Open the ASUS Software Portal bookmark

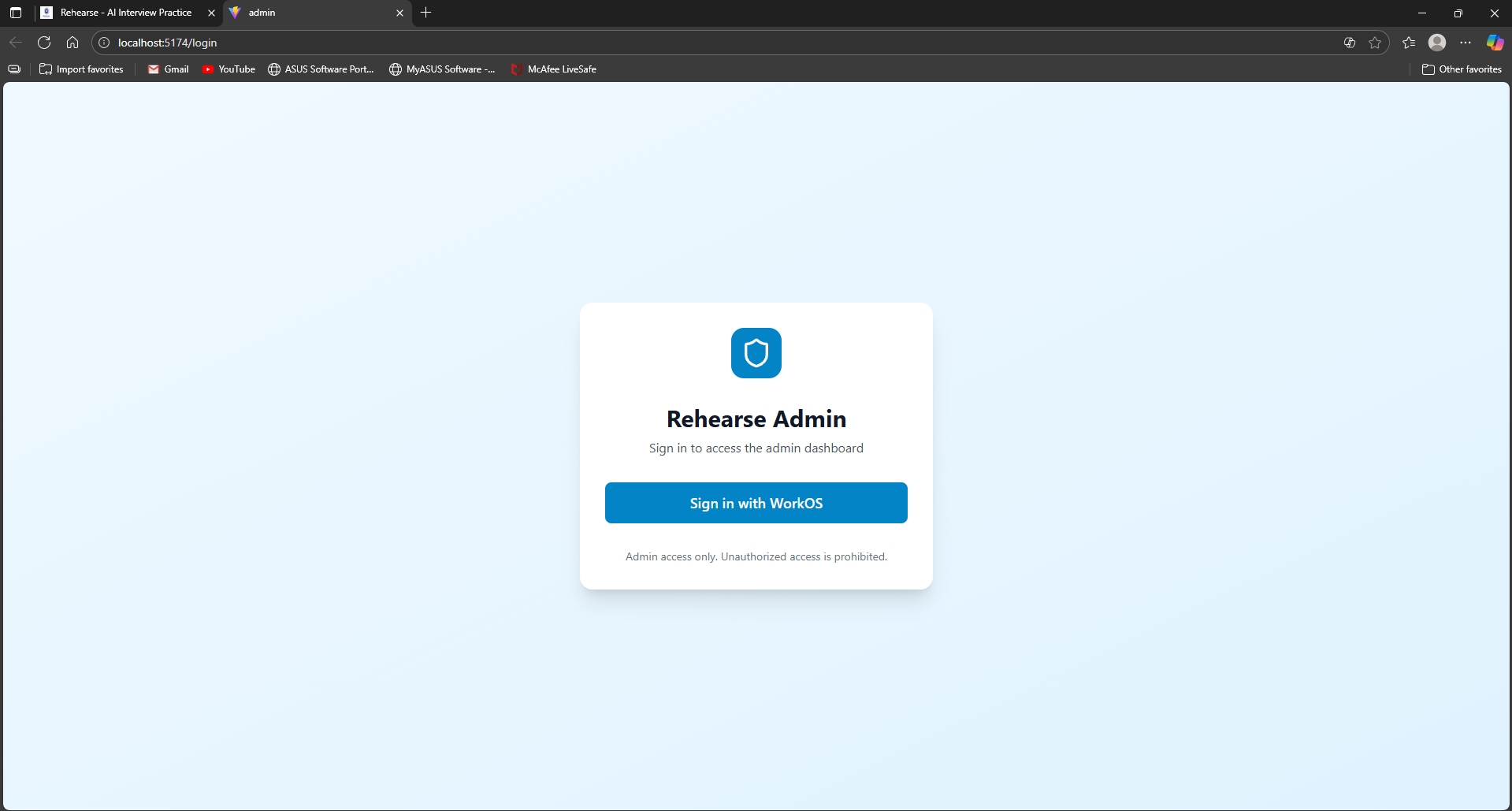321,69
